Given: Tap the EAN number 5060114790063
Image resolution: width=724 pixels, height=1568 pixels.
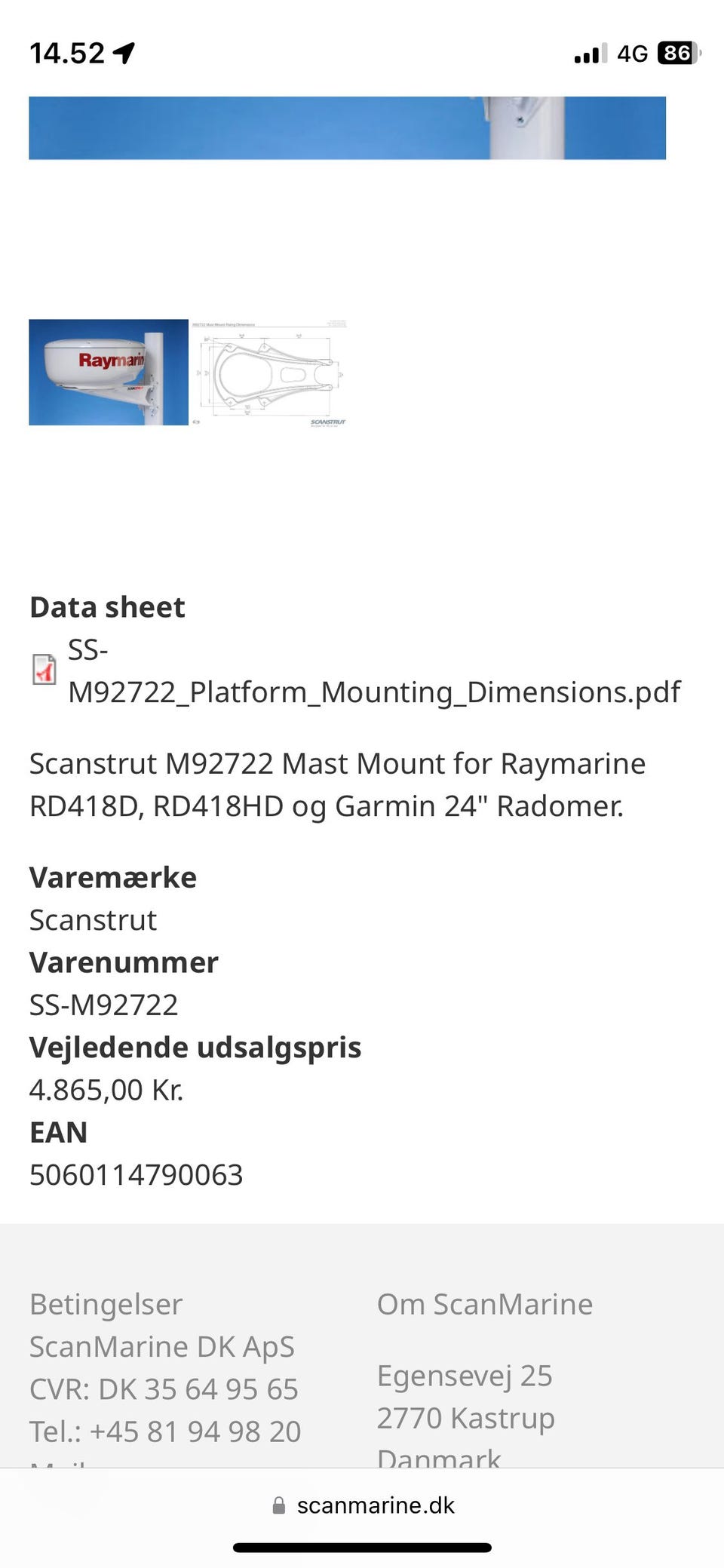Looking at the screenshot, I should pyautogui.click(x=136, y=1174).
